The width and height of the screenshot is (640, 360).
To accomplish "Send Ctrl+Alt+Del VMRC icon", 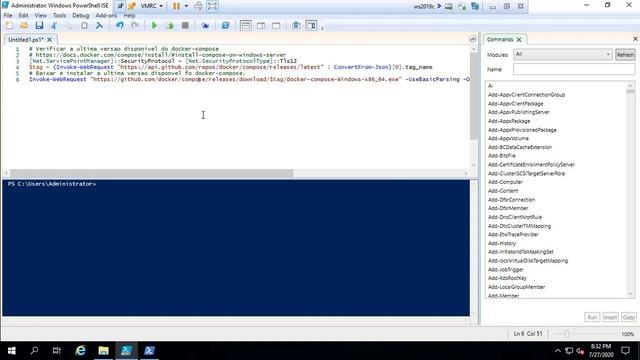I will (198, 6).
